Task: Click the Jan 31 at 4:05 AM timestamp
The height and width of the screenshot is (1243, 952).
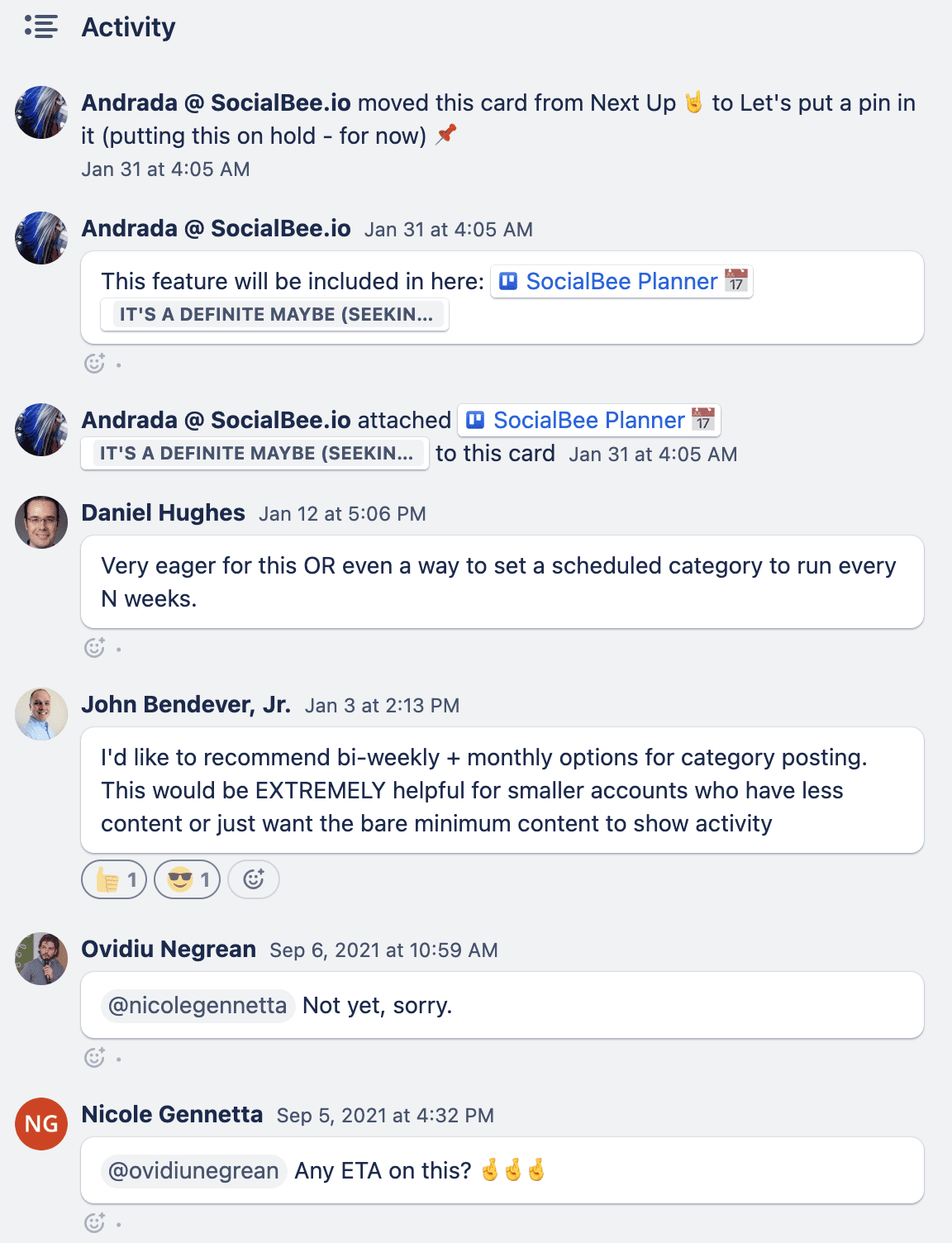Action: (x=164, y=169)
